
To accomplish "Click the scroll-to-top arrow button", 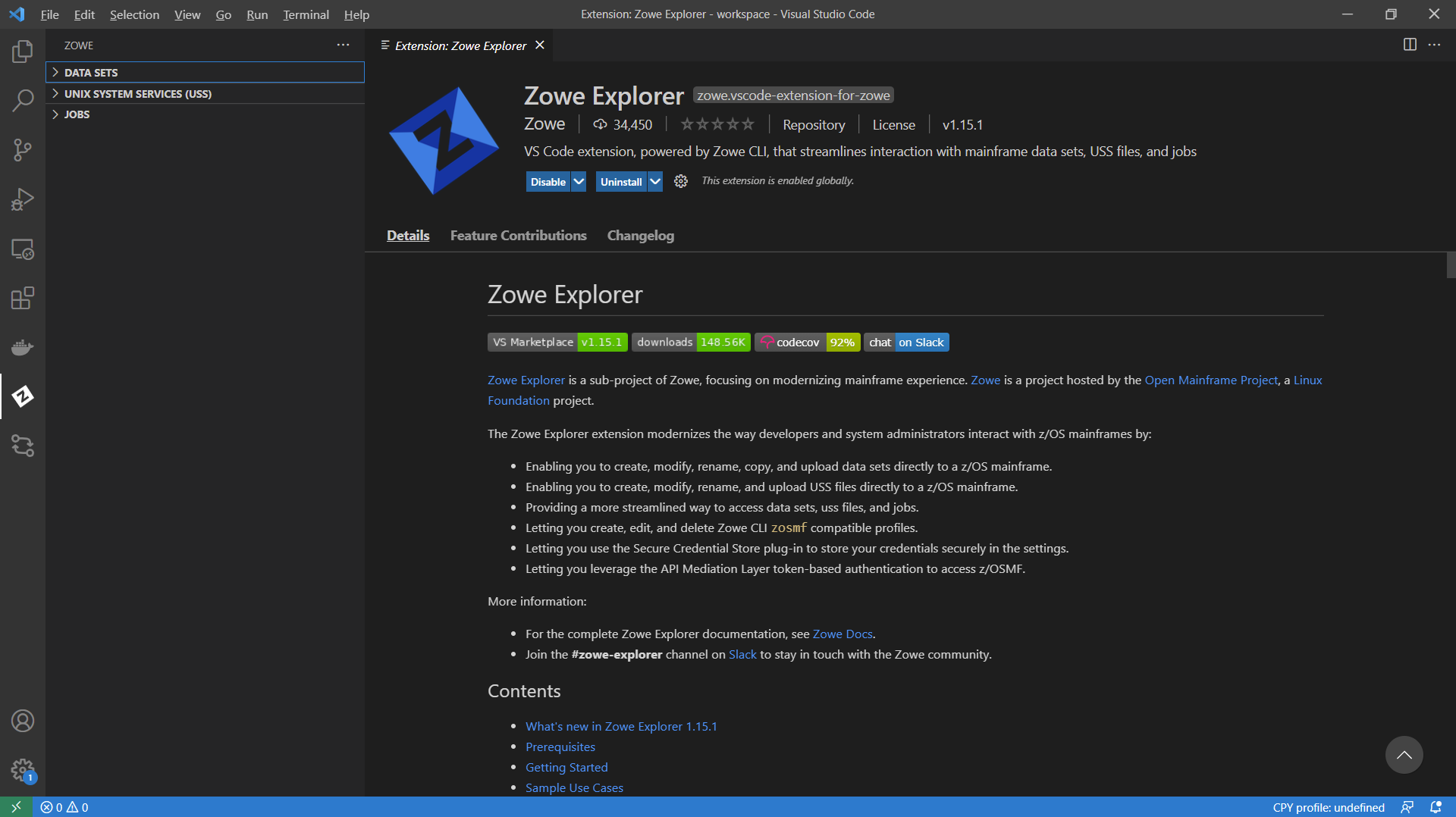I will [1404, 755].
